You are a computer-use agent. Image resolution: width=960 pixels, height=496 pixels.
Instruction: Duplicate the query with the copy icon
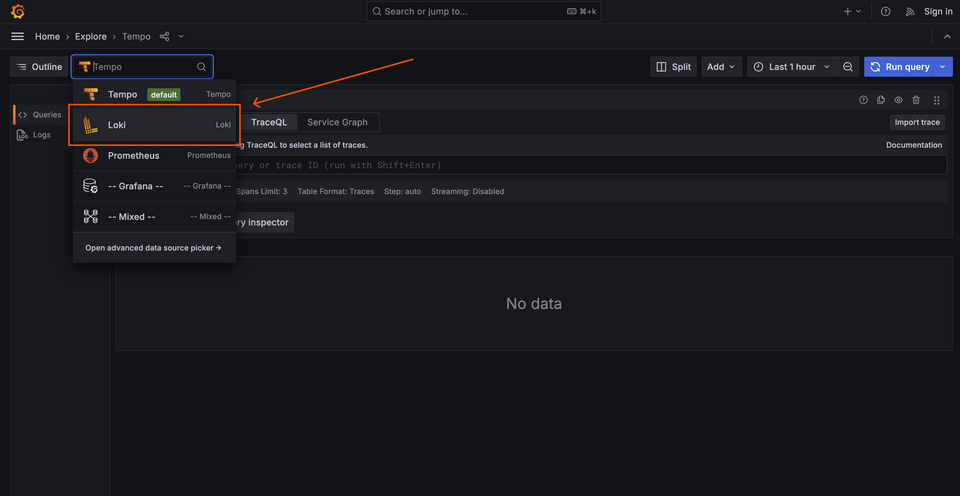[x=881, y=100]
